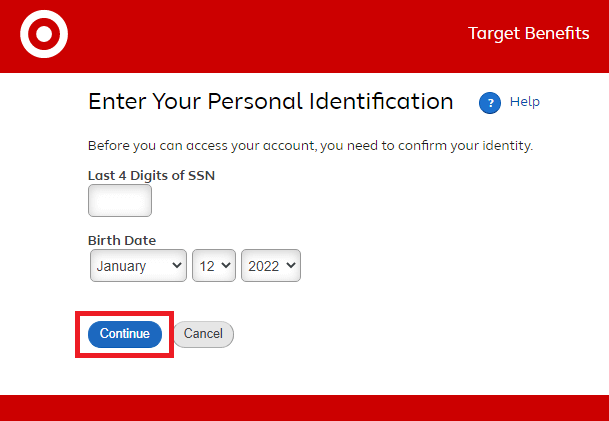
Task: Click the Target Benefits header title
Action: pyautogui.click(x=528, y=34)
